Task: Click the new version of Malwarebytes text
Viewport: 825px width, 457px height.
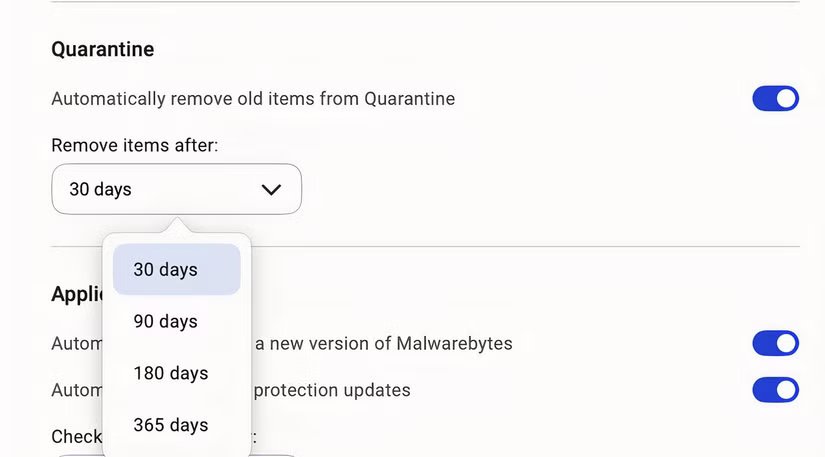Action: coord(383,344)
